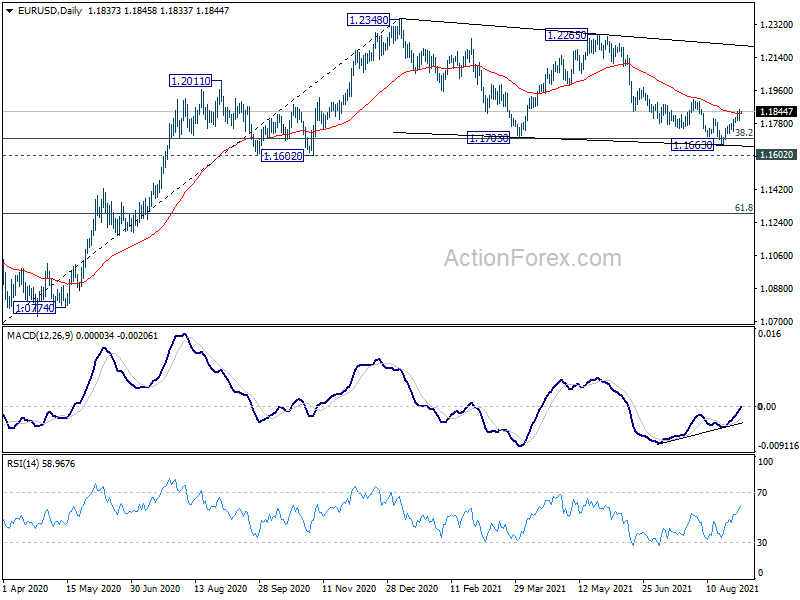Click the RSI 70 level label
This screenshot has height=600, width=800.
762,492
